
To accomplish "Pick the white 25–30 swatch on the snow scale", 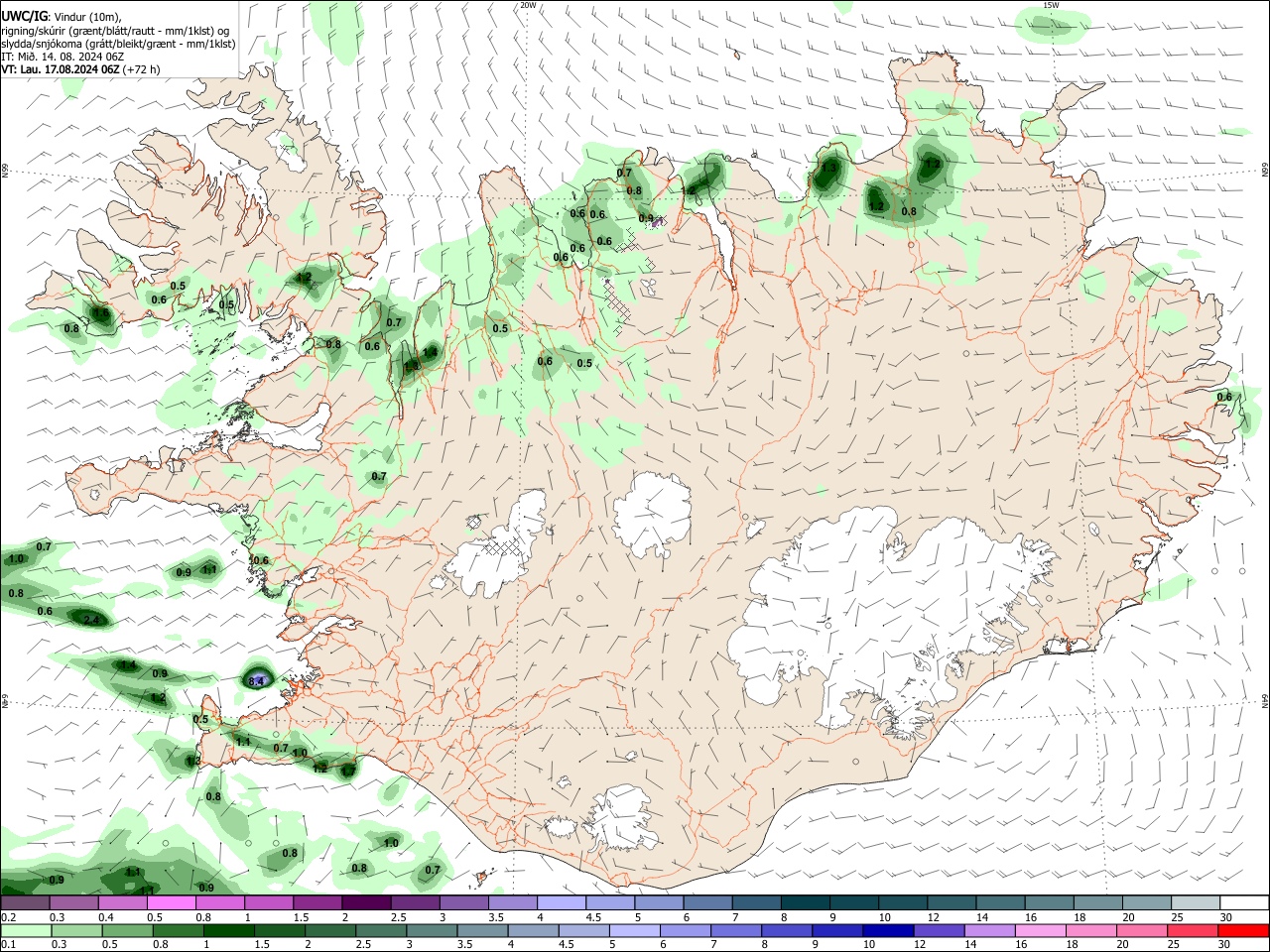I will pos(1243,903).
